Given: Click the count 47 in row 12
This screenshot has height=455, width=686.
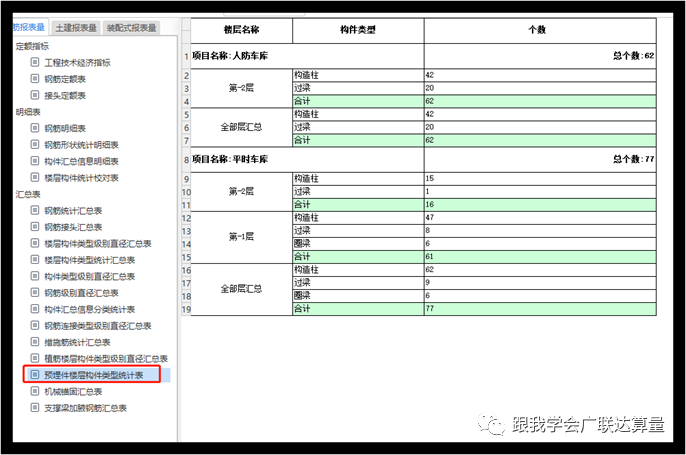Looking at the screenshot, I should [540, 217].
